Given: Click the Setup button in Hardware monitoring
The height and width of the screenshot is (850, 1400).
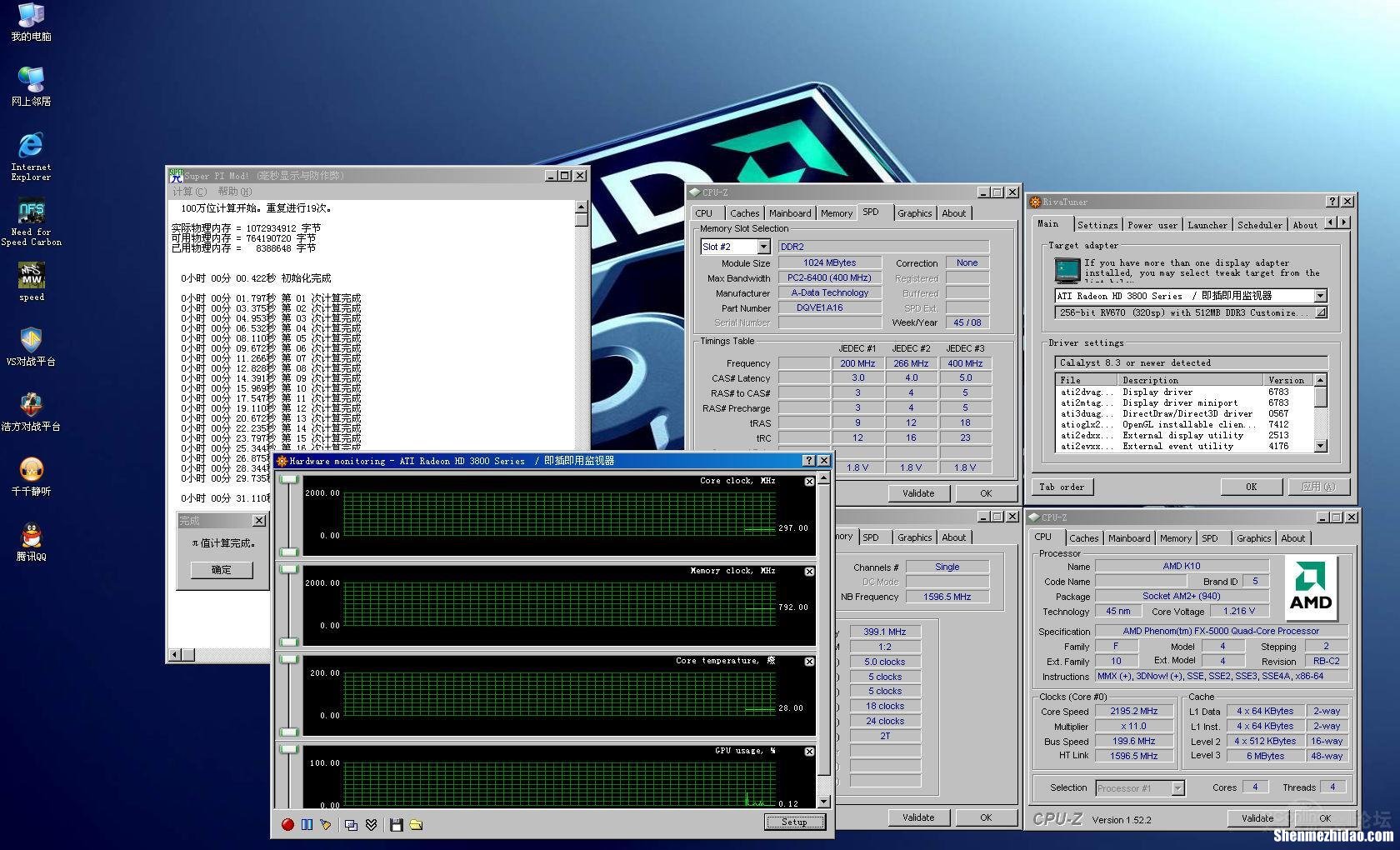Looking at the screenshot, I should 794,822.
